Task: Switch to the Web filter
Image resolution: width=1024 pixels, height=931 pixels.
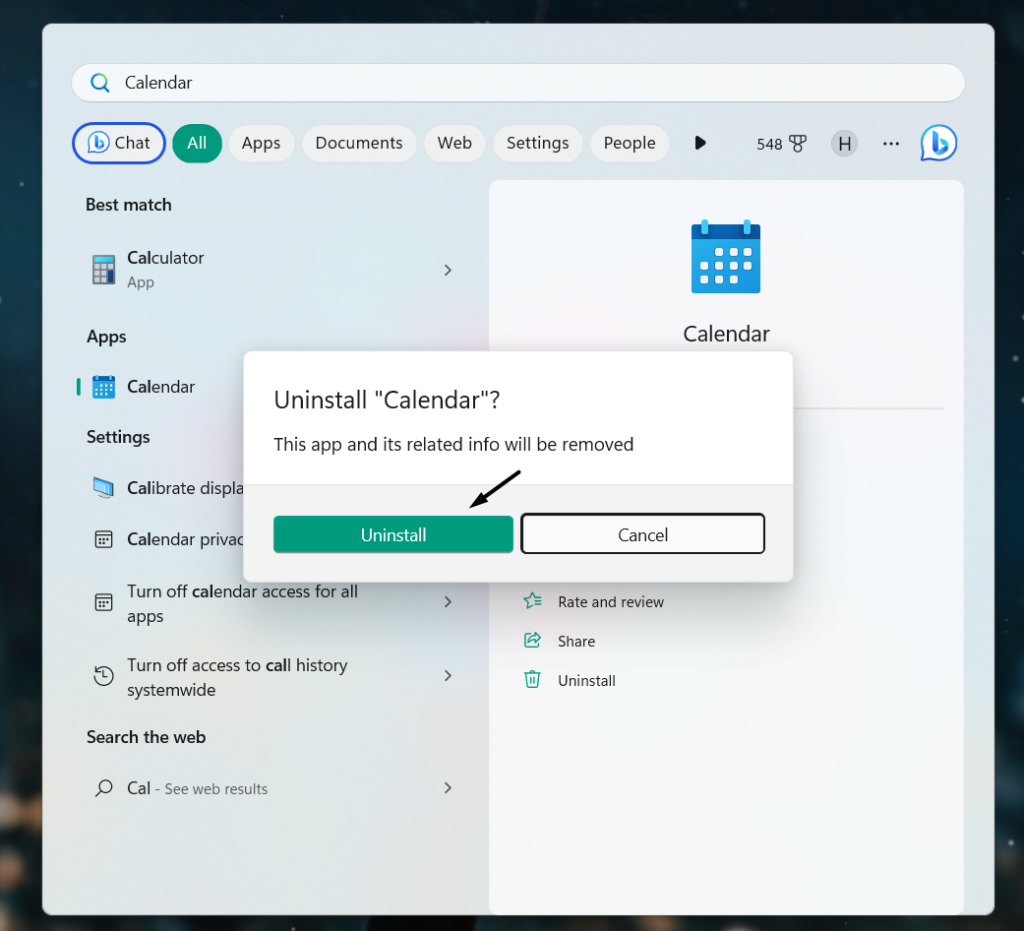Action: pyautogui.click(x=455, y=143)
